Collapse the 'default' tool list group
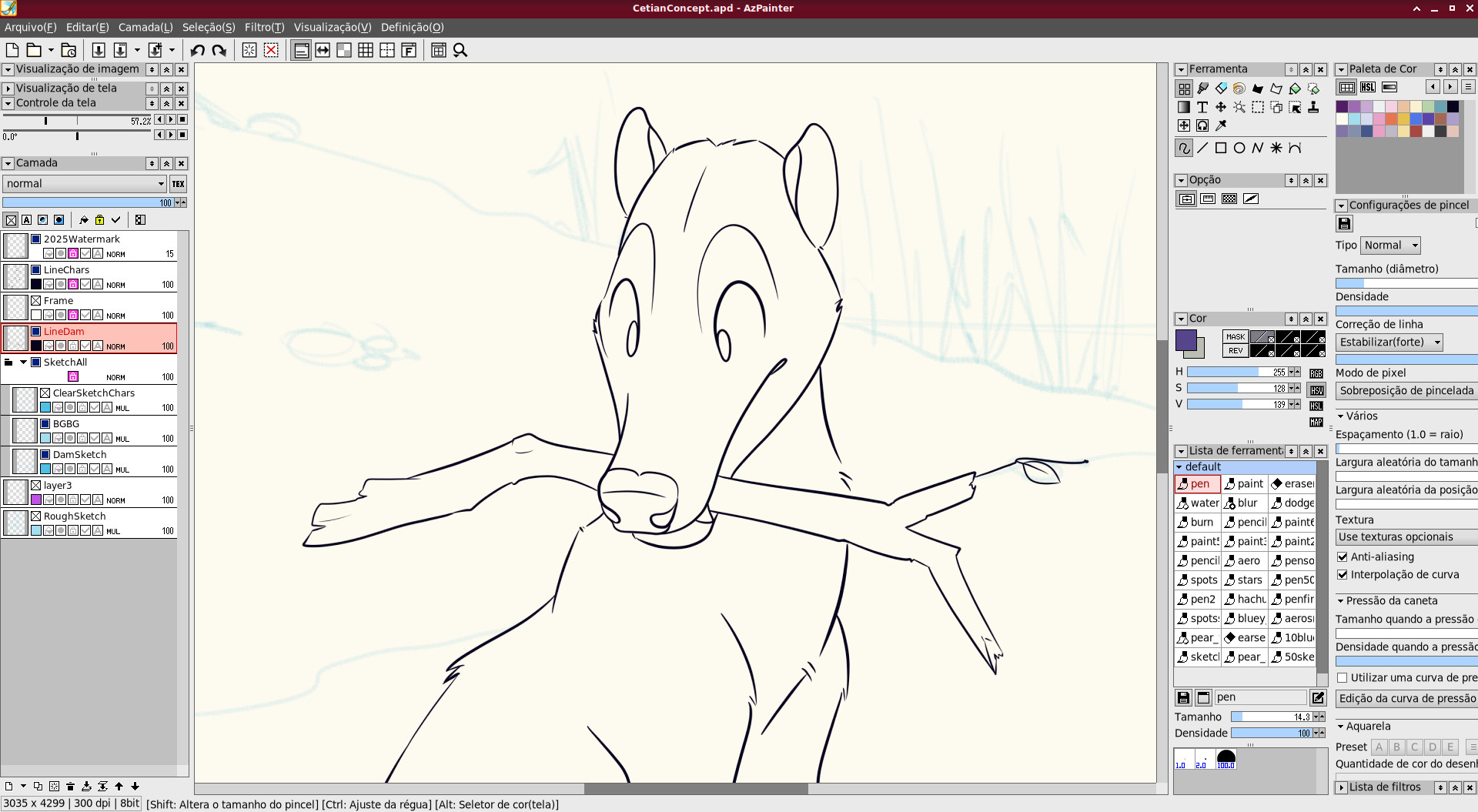This screenshot has height=812, width=1478. (1179, 467)
